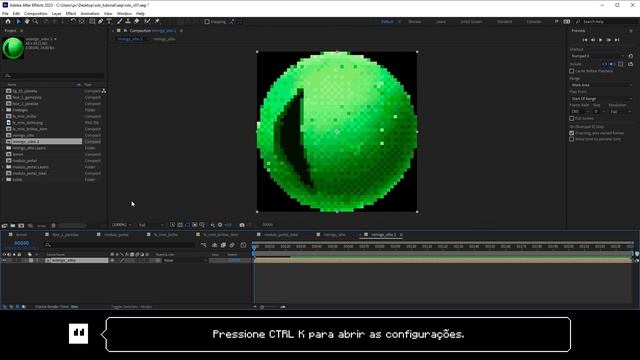
Task: Select the Type text tool
Action: pos(109,21)
